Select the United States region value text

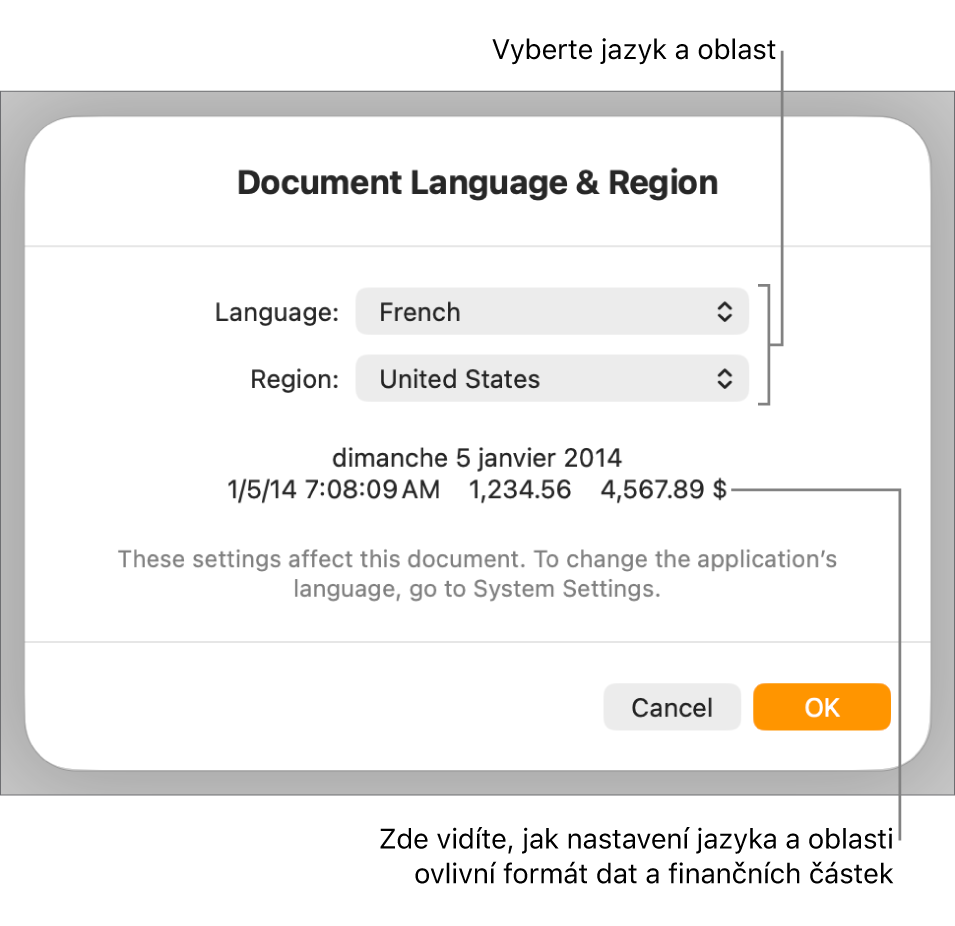pos(459,379)
